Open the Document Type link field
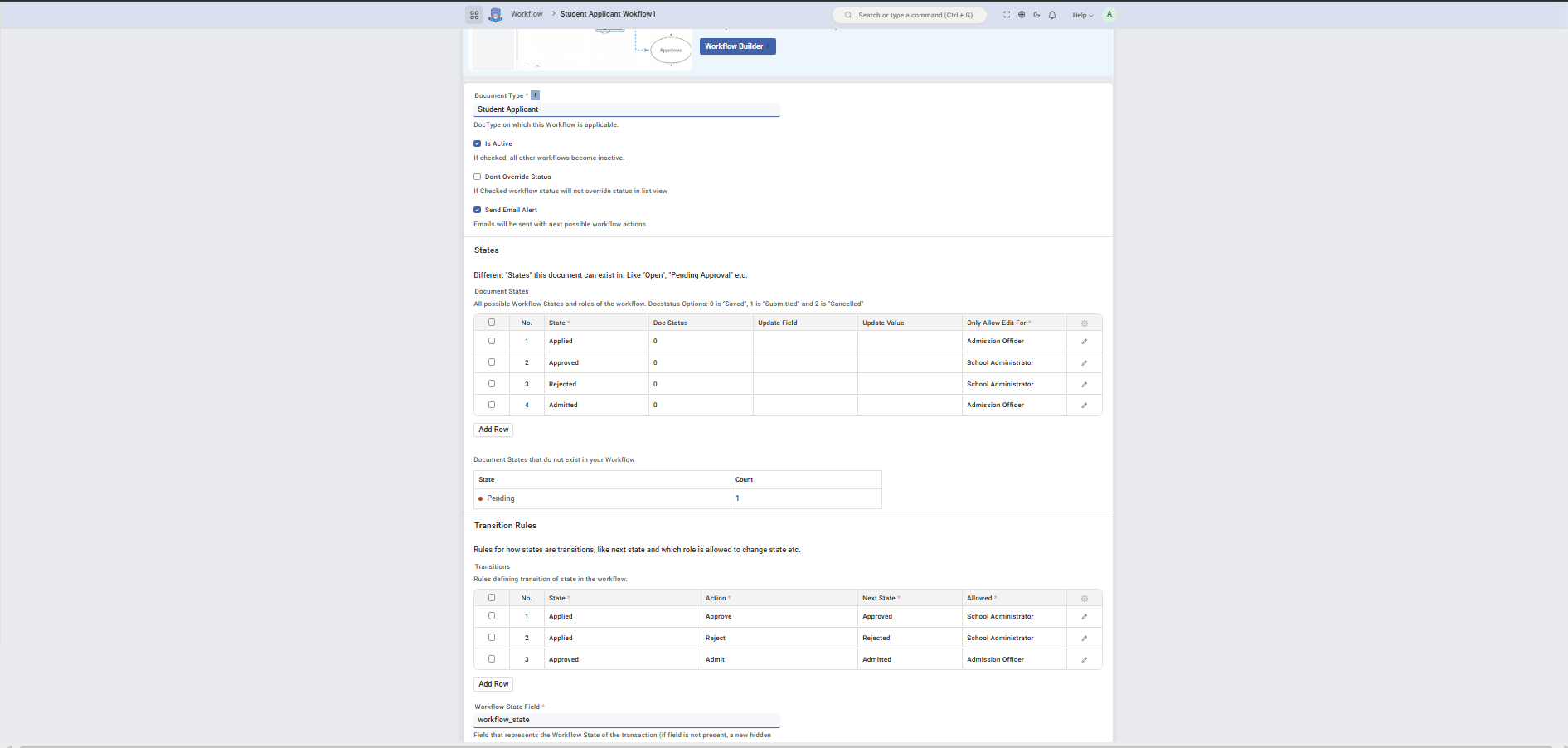This screenshot has height=748, width=1568. (626, 109)
